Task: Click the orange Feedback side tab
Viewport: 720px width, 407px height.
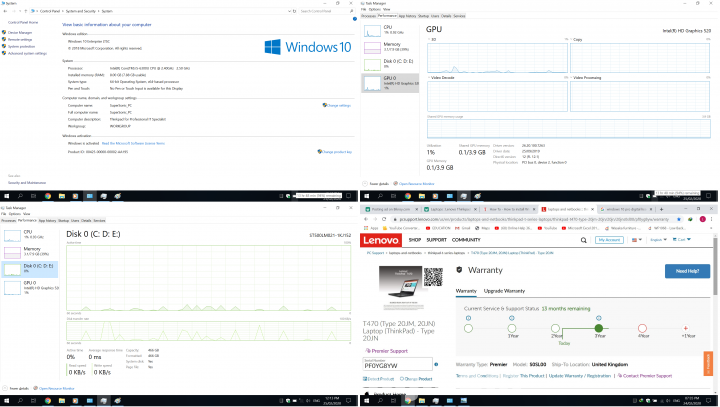Action: tap(708, 363)
